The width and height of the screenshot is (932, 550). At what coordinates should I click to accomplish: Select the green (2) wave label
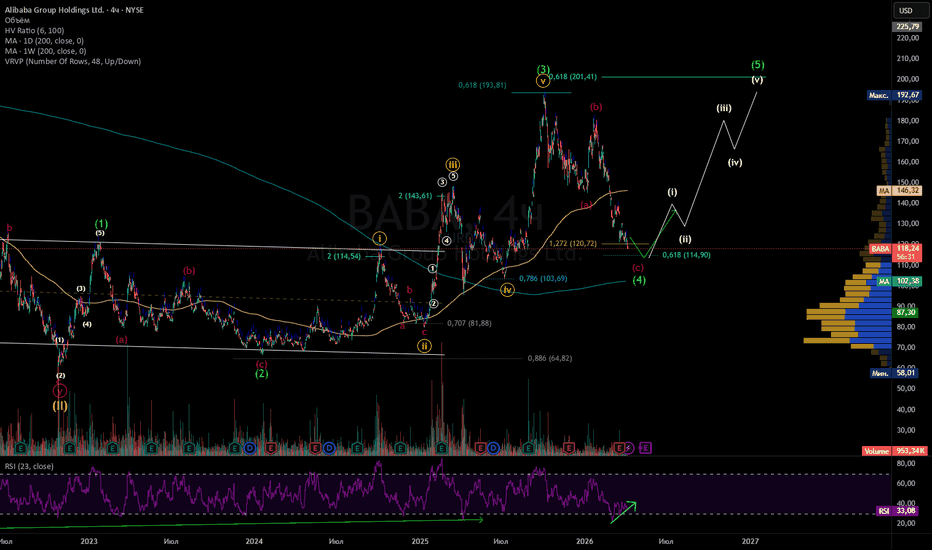pyautogui.click(x=262, y=374)
